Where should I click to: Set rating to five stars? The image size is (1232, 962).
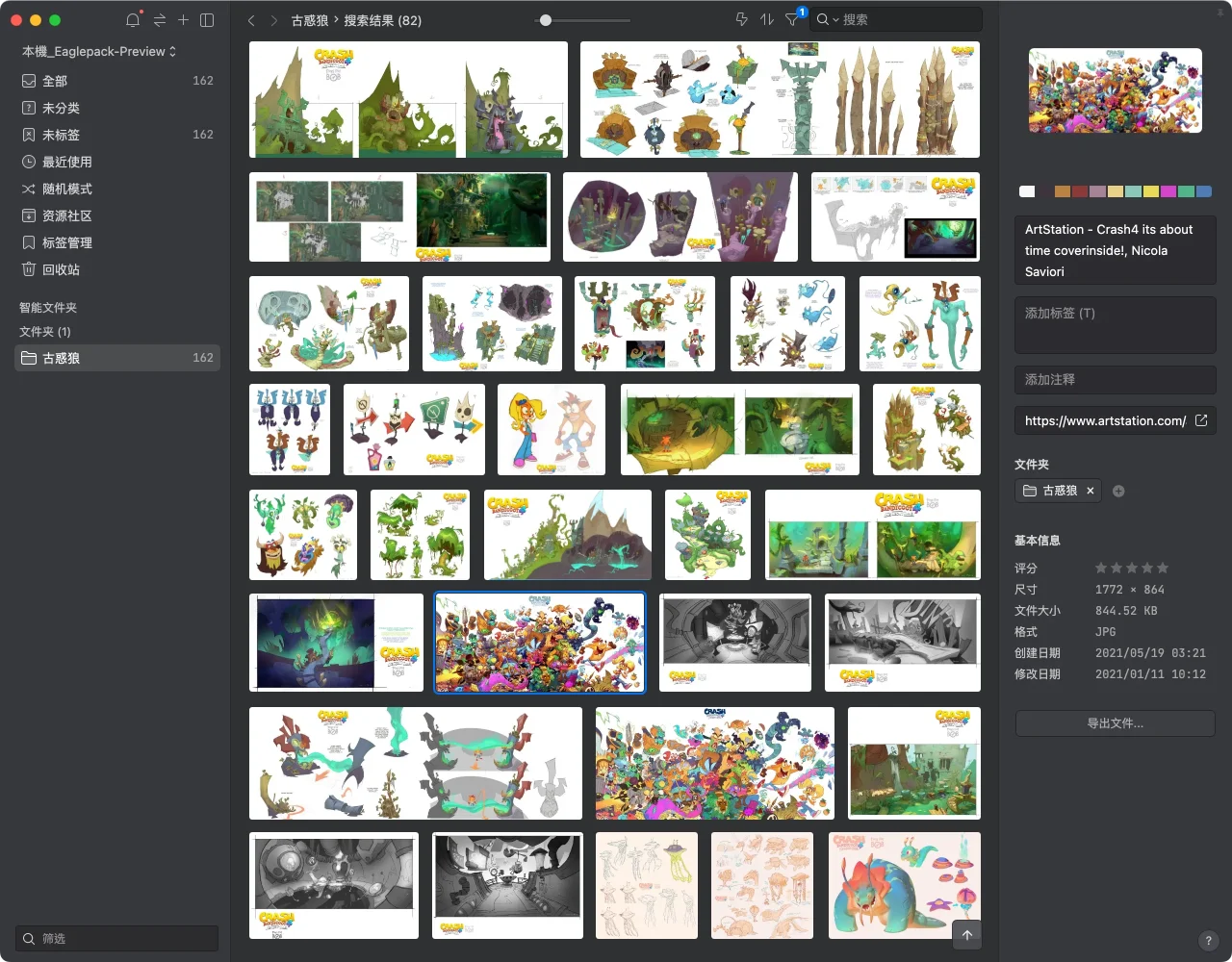click(1163, 568)
